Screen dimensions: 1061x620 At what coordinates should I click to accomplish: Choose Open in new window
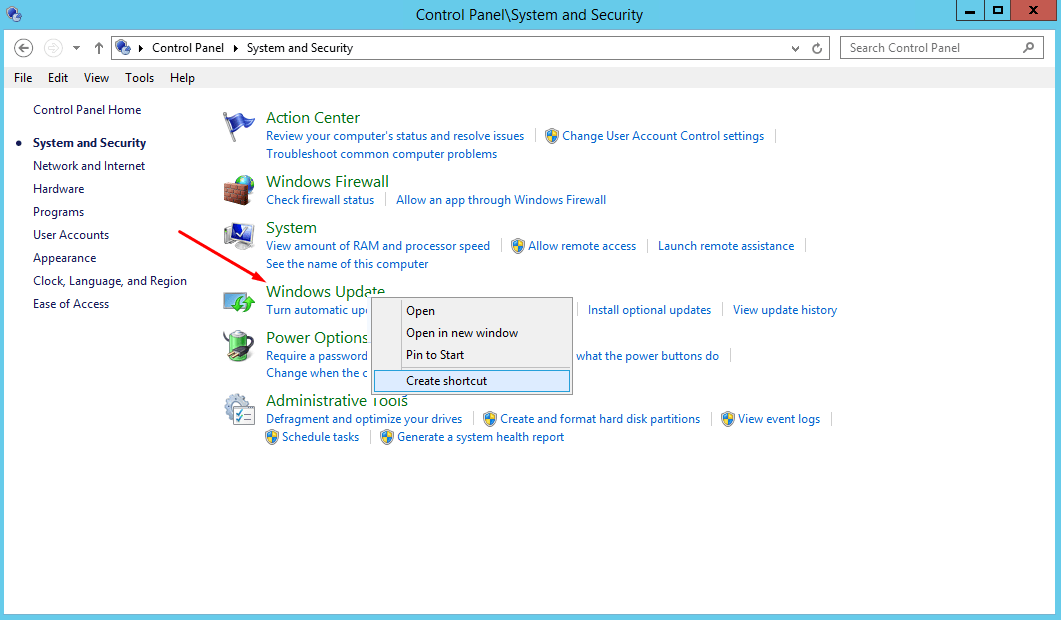click(x=472, y=333)
